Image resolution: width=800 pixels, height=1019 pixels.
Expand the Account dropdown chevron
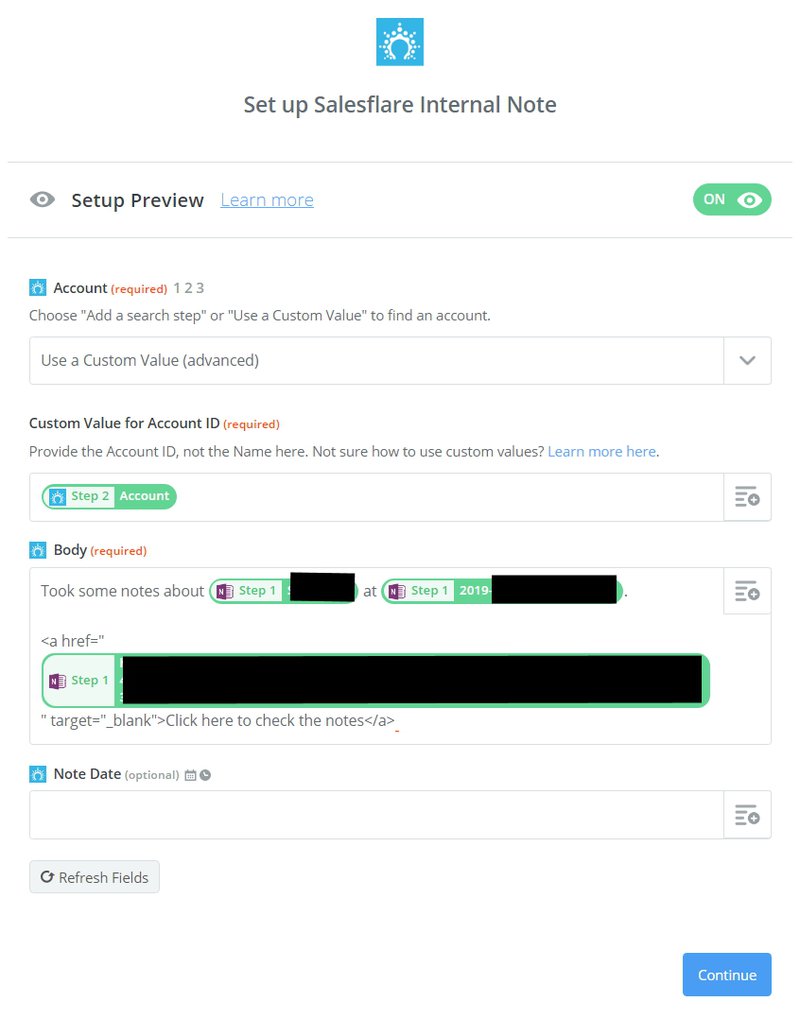pyautogui.click(x=747, y=360)
